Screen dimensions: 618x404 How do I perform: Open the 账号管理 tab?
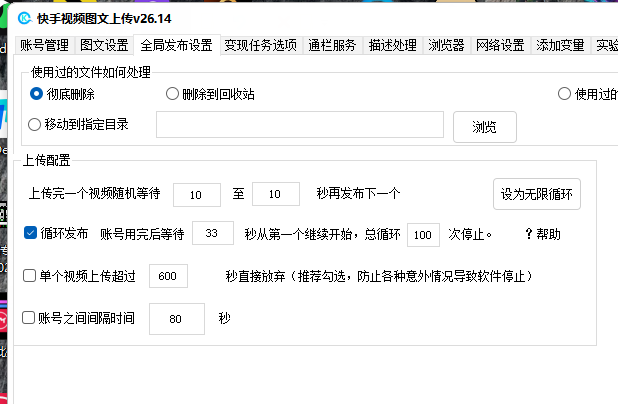44,45
